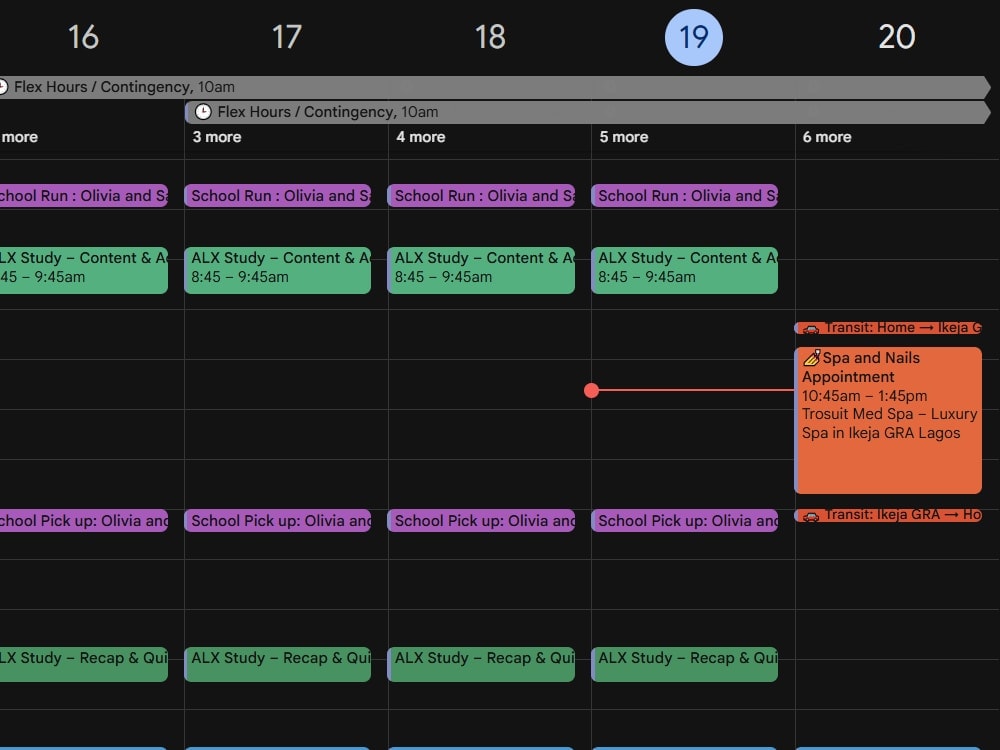This screenshot has width=1000, height=750.
Task: Open School Run event on day 17
Action: click(277, 196)
